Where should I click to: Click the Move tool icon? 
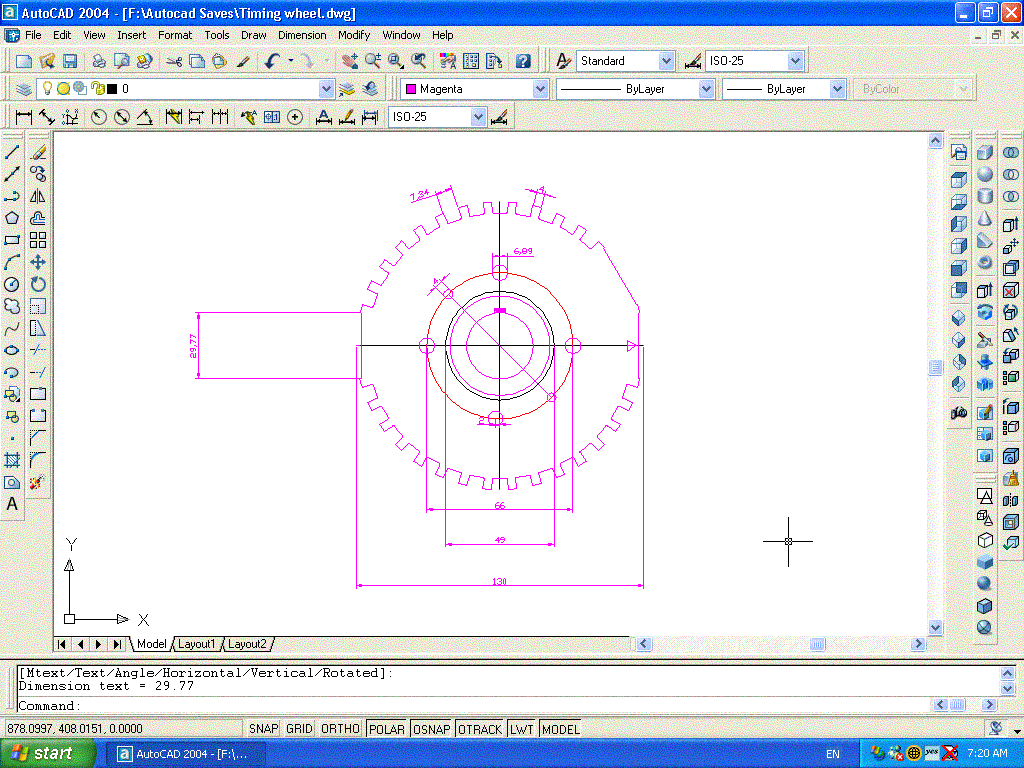point(38,262)
